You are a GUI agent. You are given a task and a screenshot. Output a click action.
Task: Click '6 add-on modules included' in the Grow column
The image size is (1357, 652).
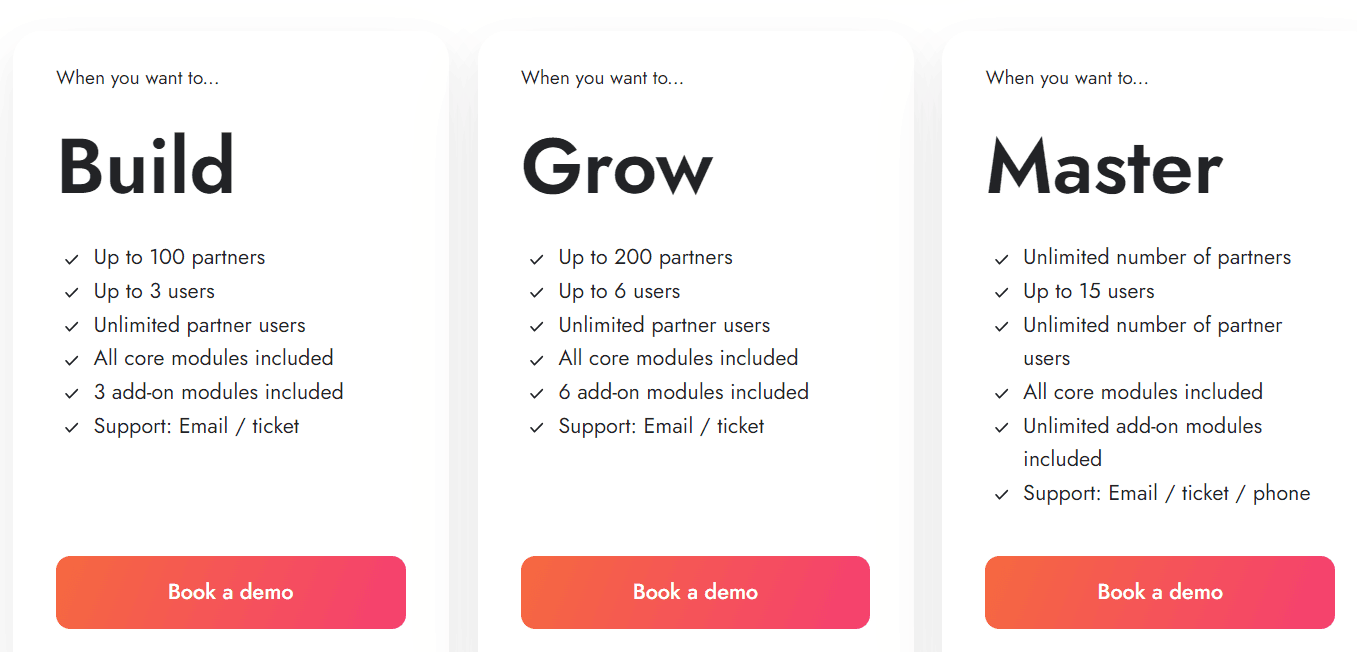pos(684,392)
